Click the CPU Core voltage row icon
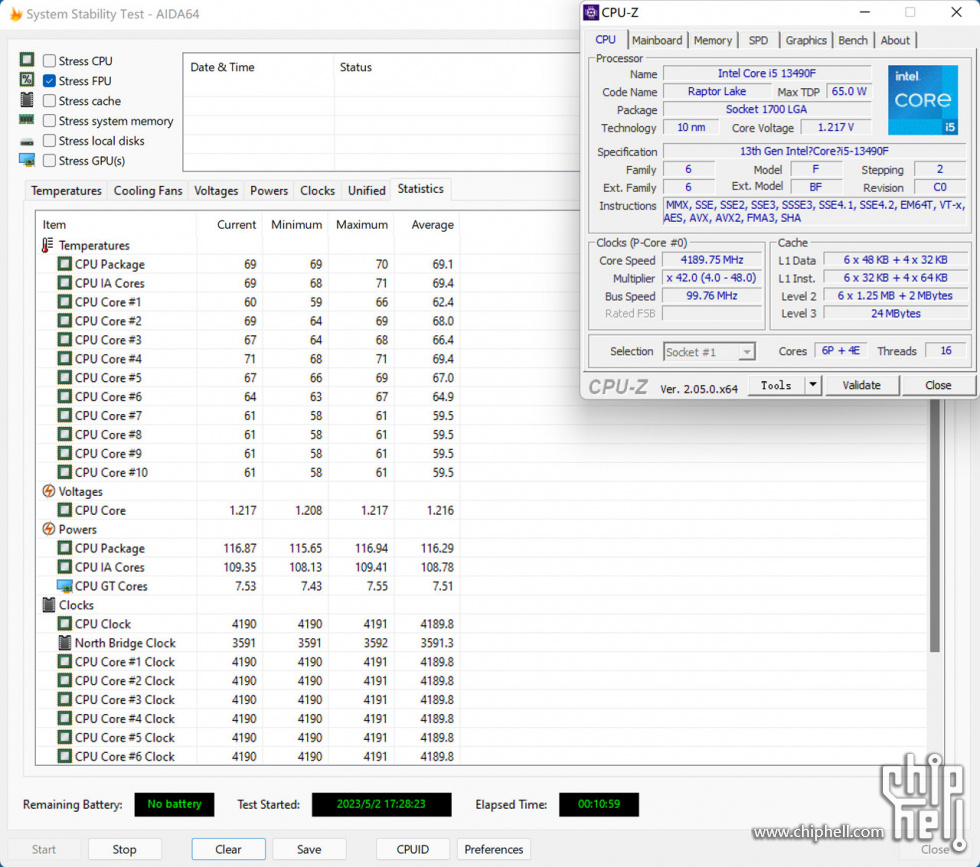This screenshot has height=867, width=980. (x=64, y=510)
